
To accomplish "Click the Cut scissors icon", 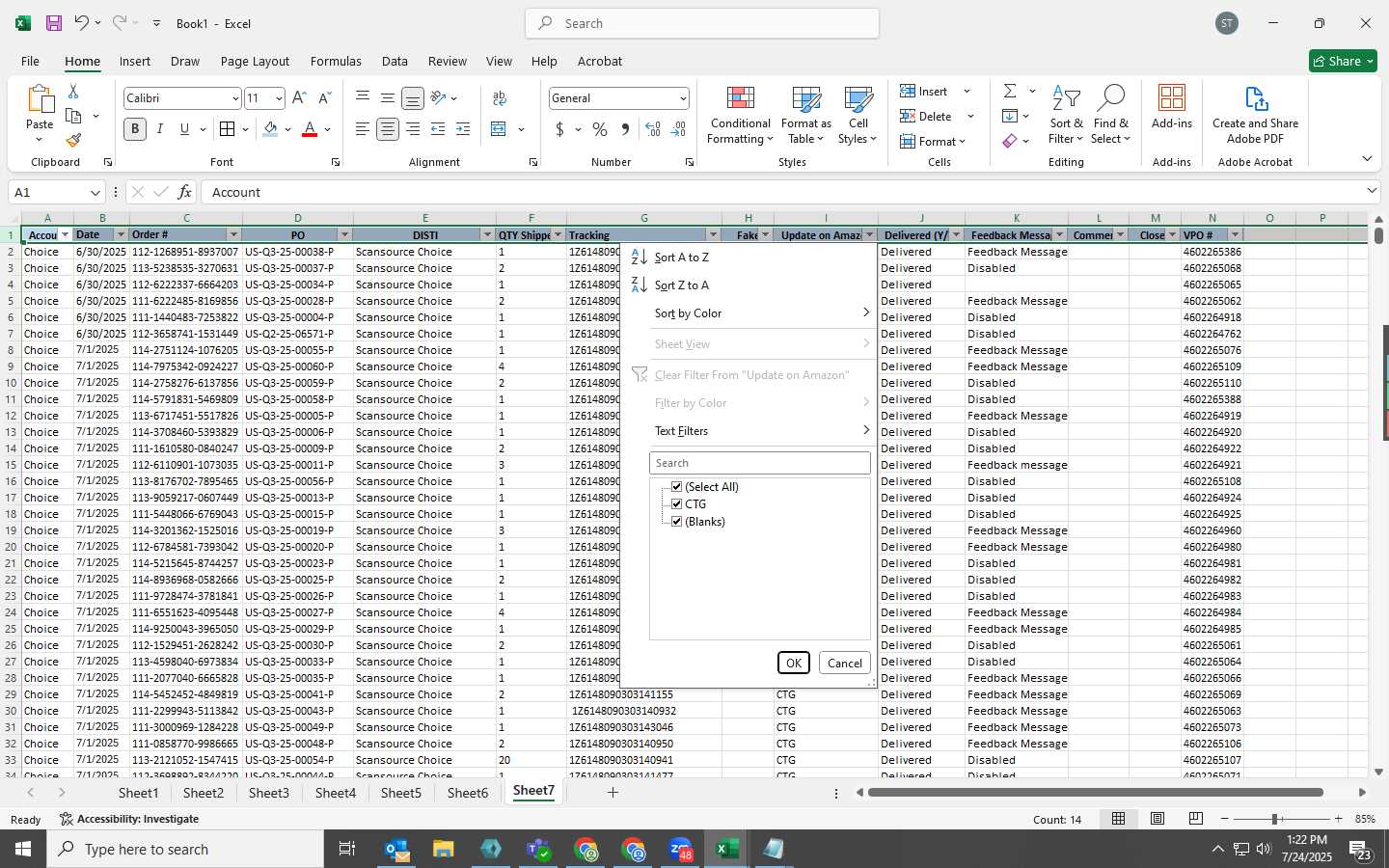I will click(x=73, y=92).
